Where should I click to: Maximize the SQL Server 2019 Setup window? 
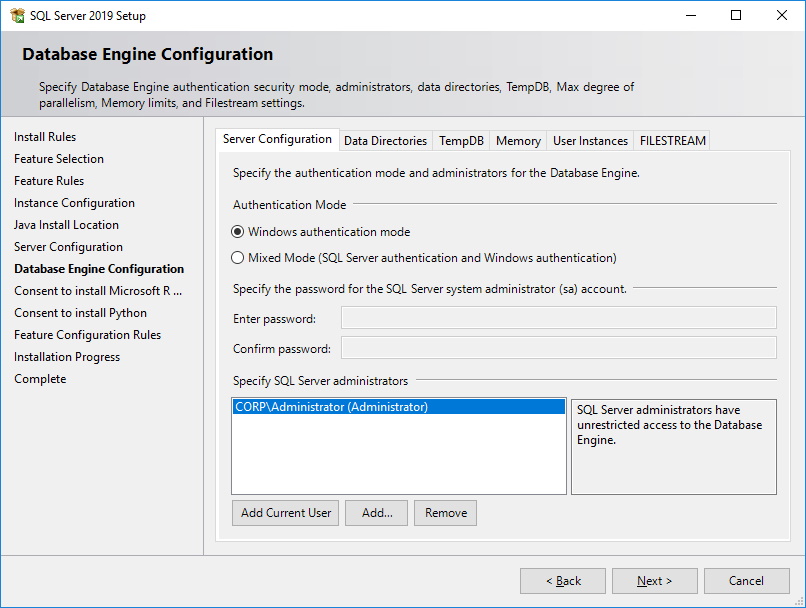point(736,15)
